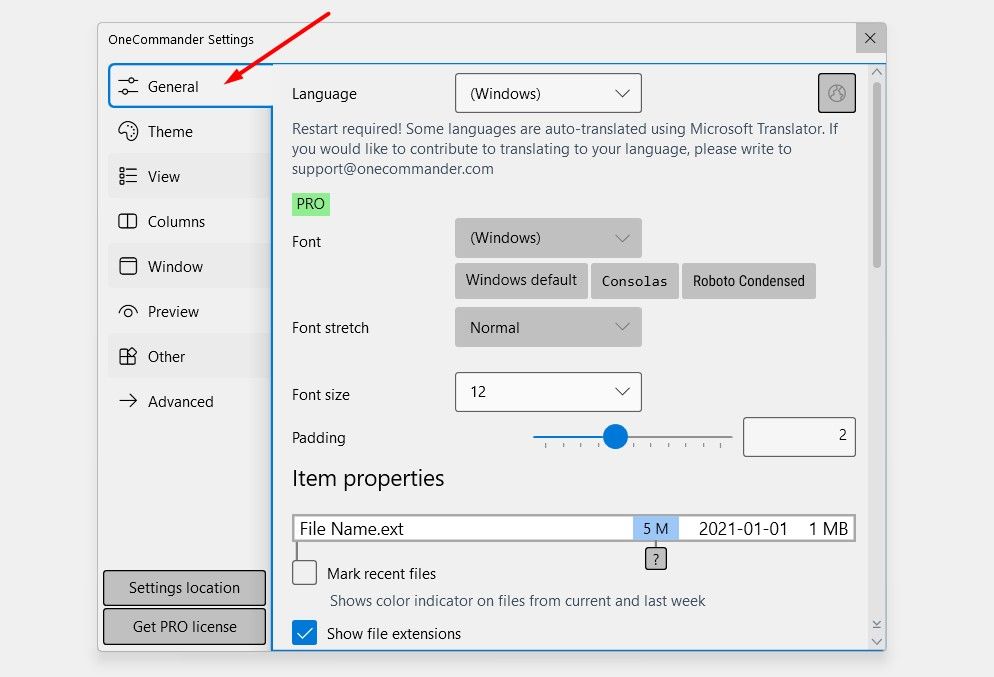This screenshot has width=994, height=677.
Task: Click the Preview eye icon
Action: [x=128, y=311]
